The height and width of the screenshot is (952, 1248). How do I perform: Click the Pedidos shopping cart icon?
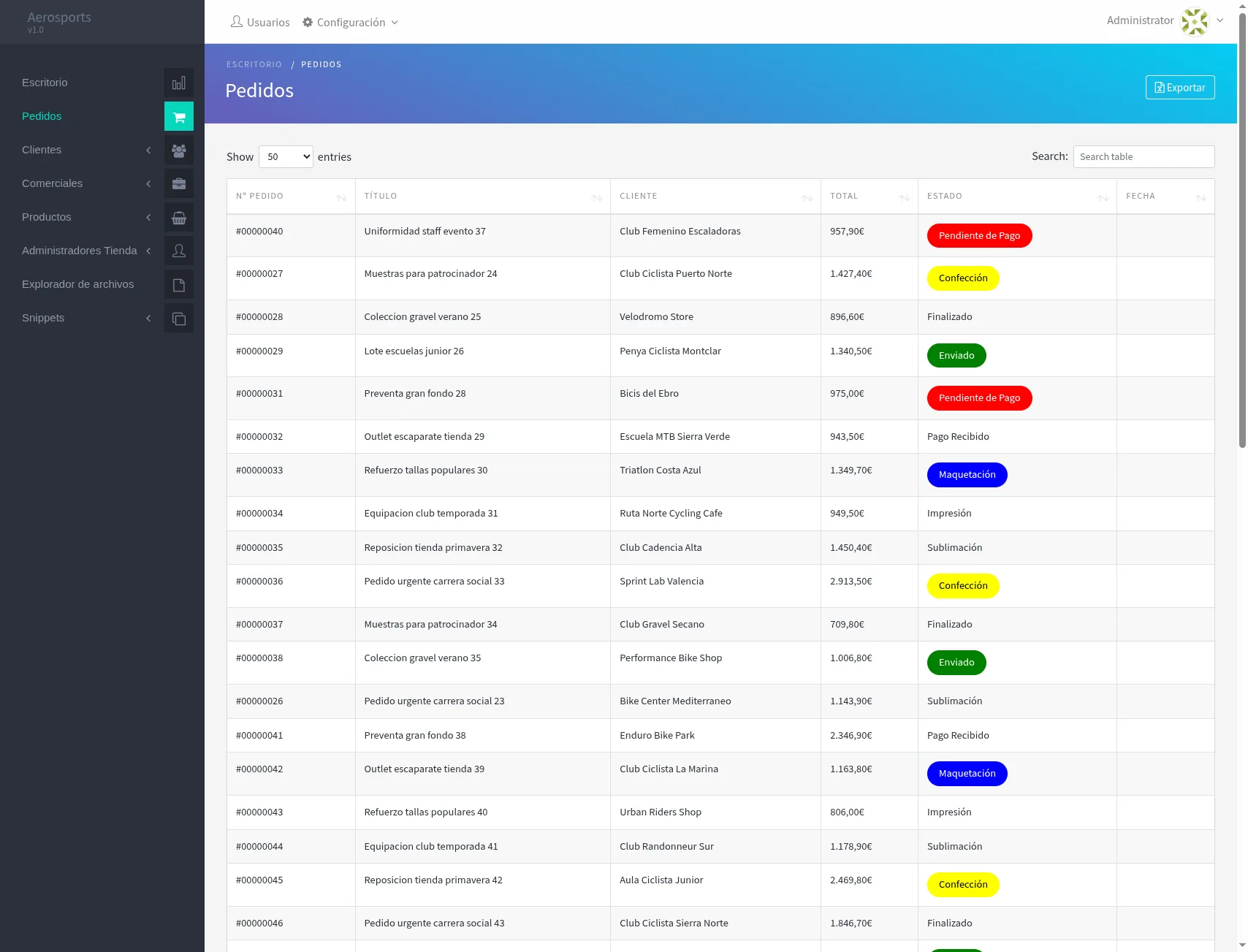click(x=179, y=116)
